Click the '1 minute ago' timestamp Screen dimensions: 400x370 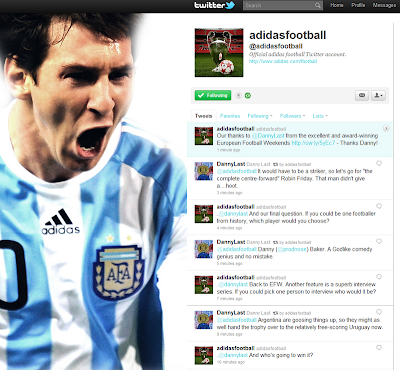(228, 150)
